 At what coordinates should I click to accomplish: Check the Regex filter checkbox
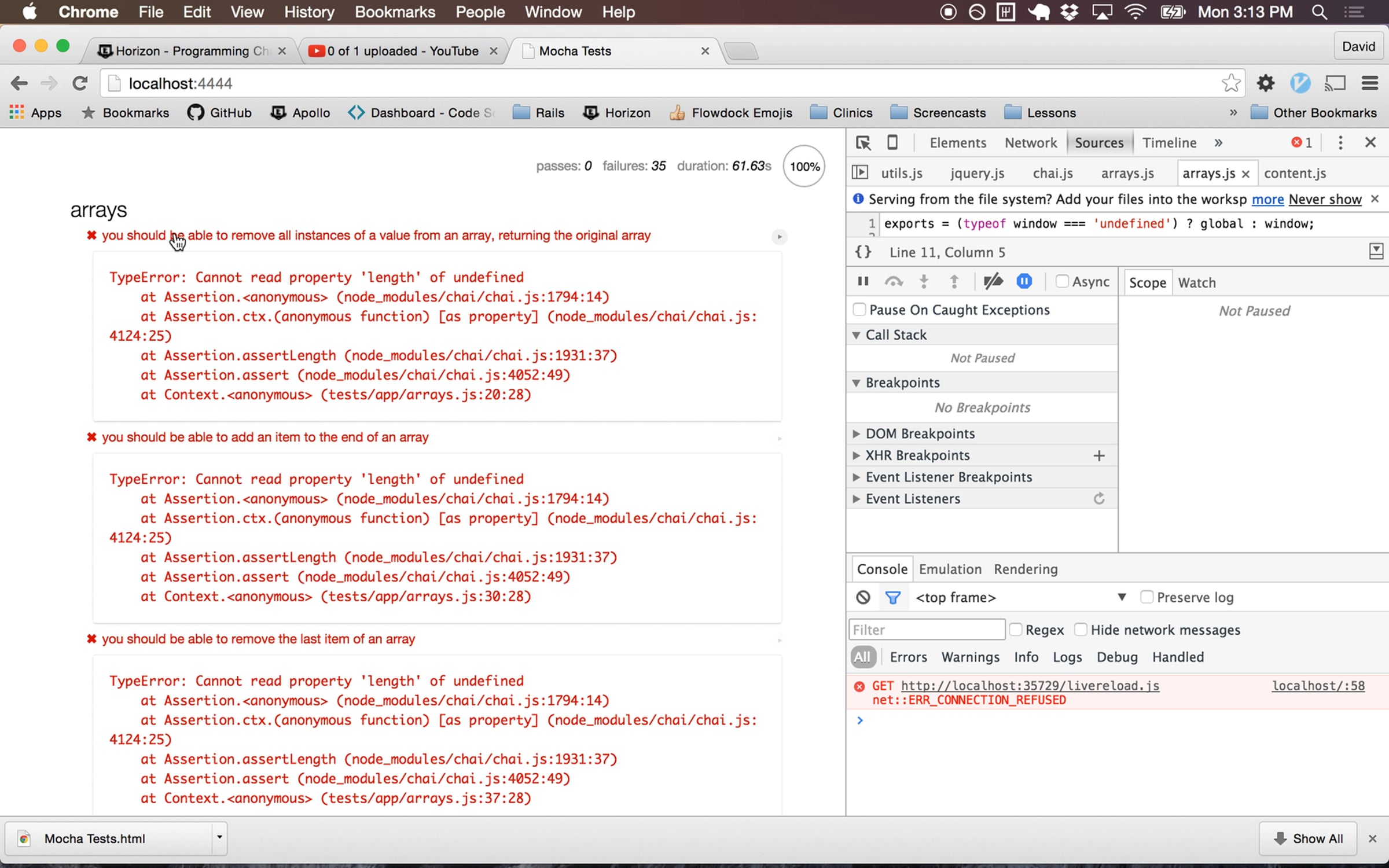[x=1015, y=629]
